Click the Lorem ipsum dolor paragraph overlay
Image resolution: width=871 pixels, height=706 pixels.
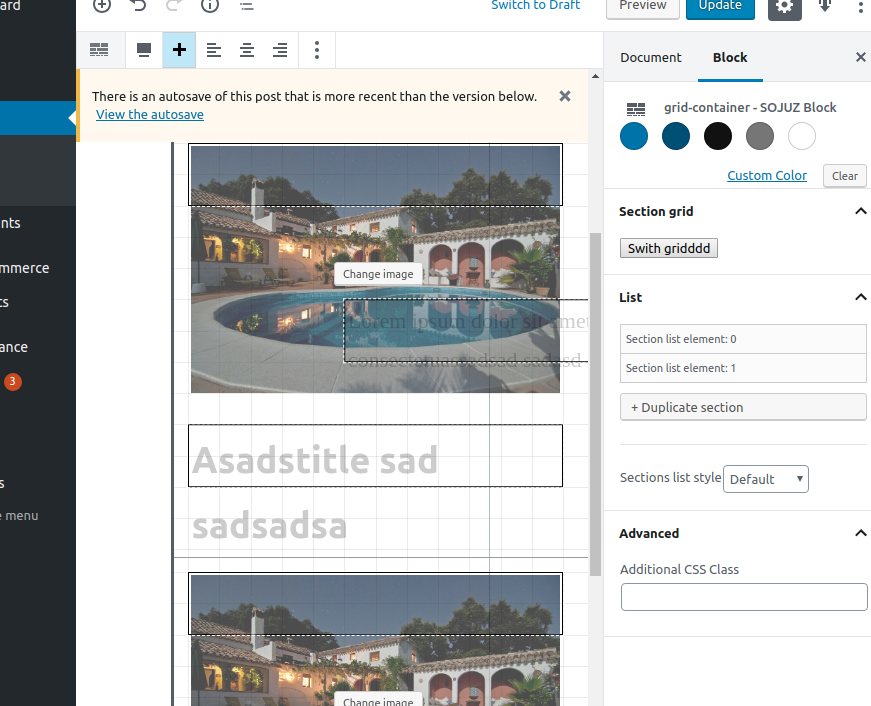[x=465, y=331]
